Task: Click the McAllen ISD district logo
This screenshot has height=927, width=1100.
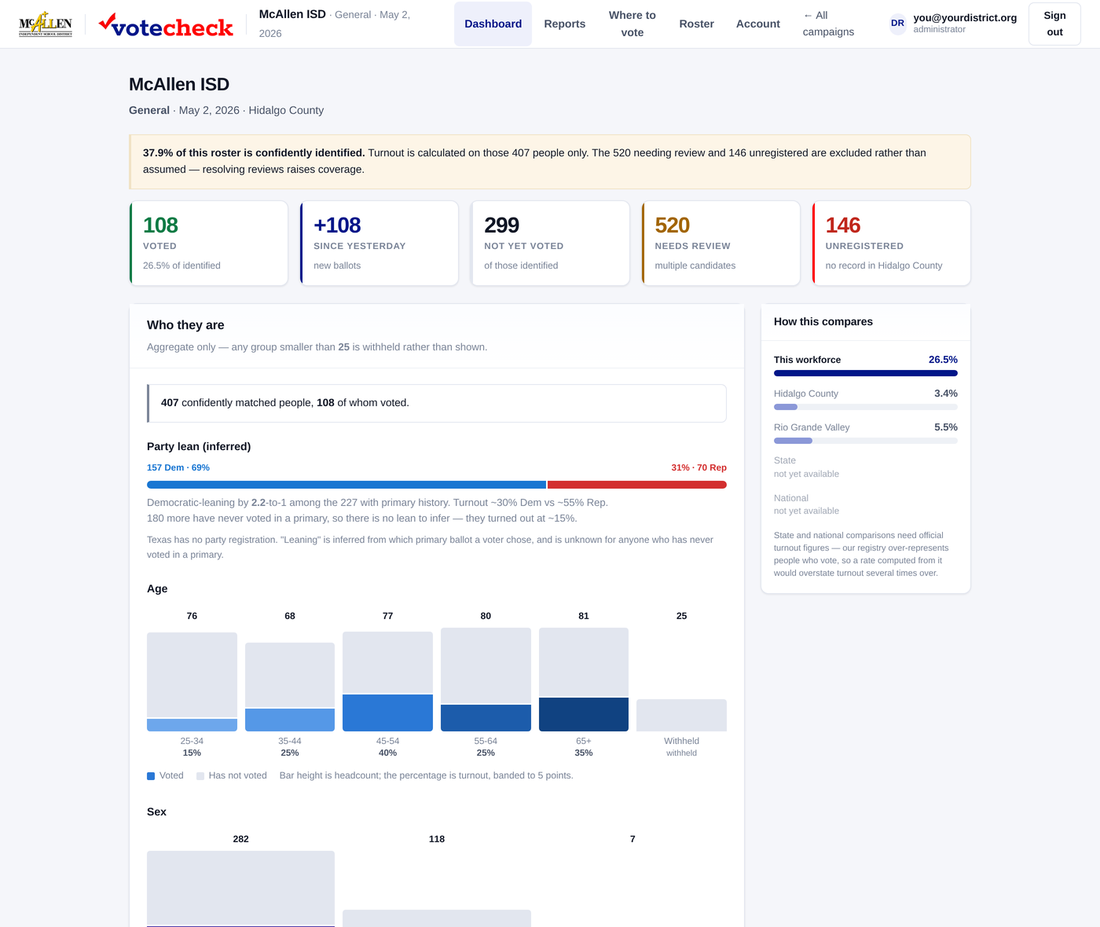Action: coord(46,24)
